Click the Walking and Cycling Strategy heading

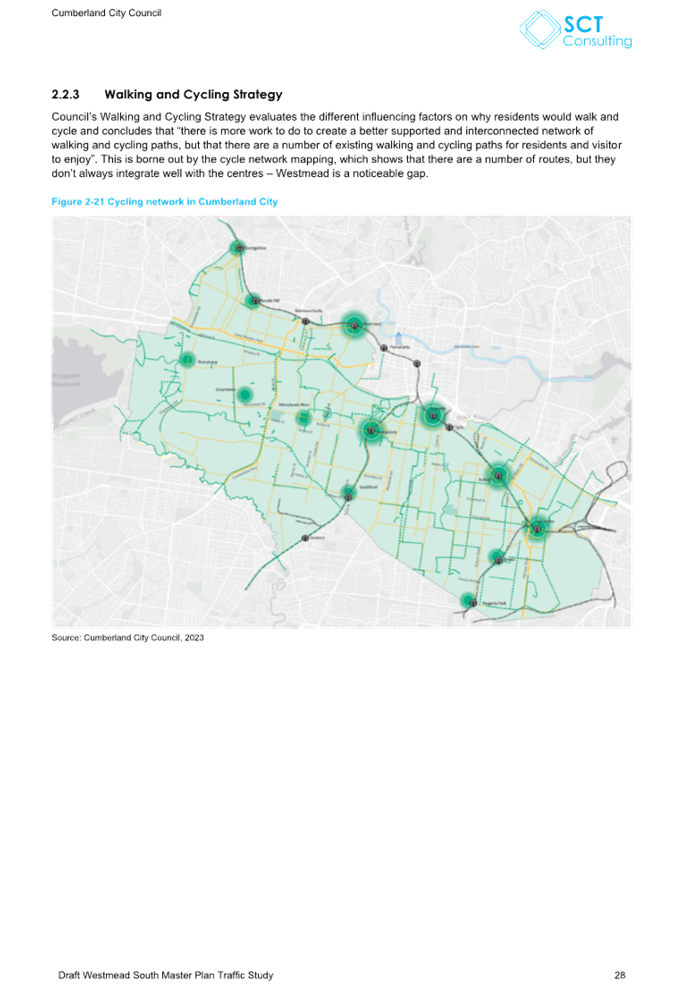pyautogui.click(x=194, y=95)
